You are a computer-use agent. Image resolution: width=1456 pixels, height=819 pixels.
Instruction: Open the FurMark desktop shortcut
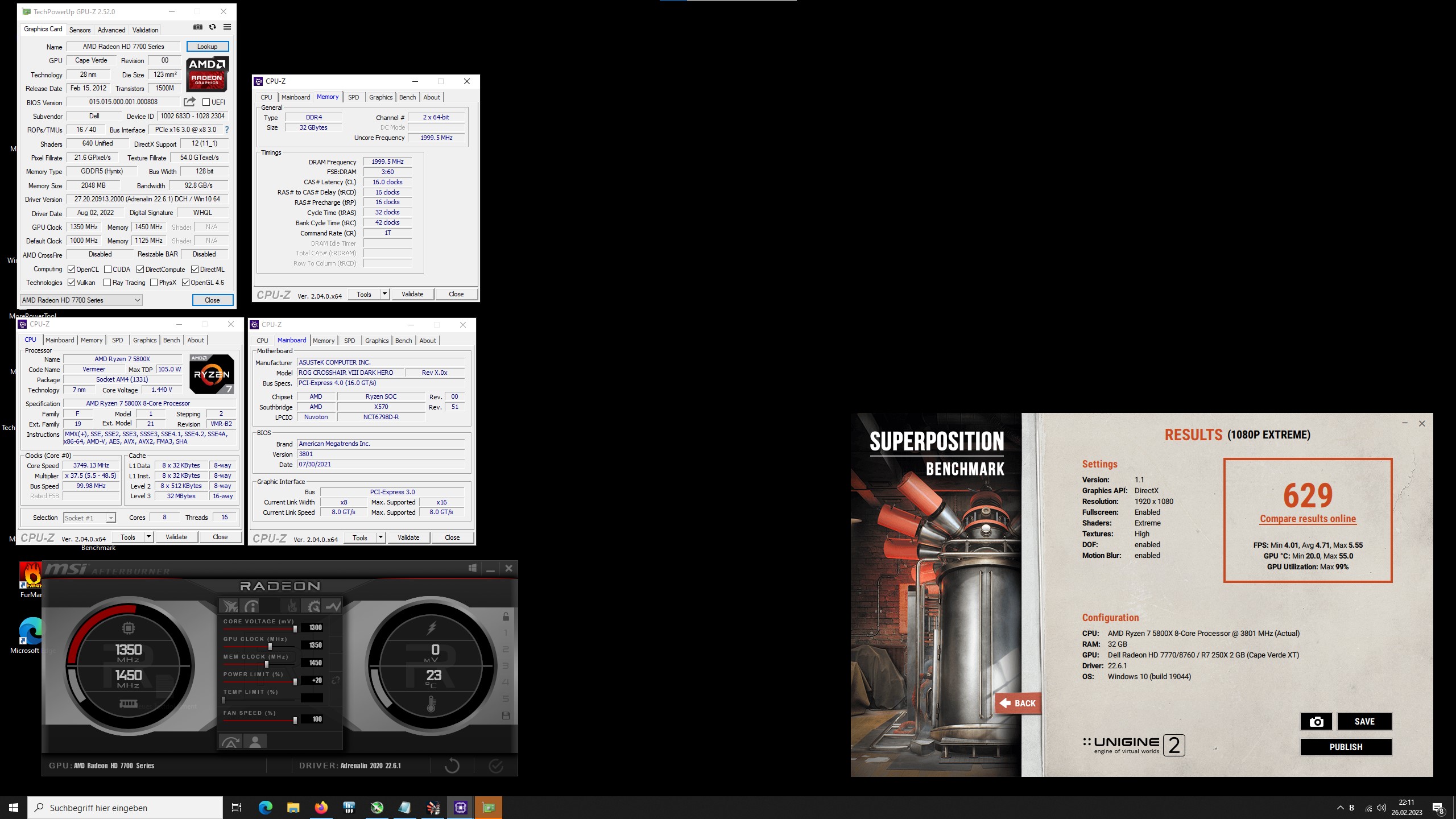(x=31, y=580)
